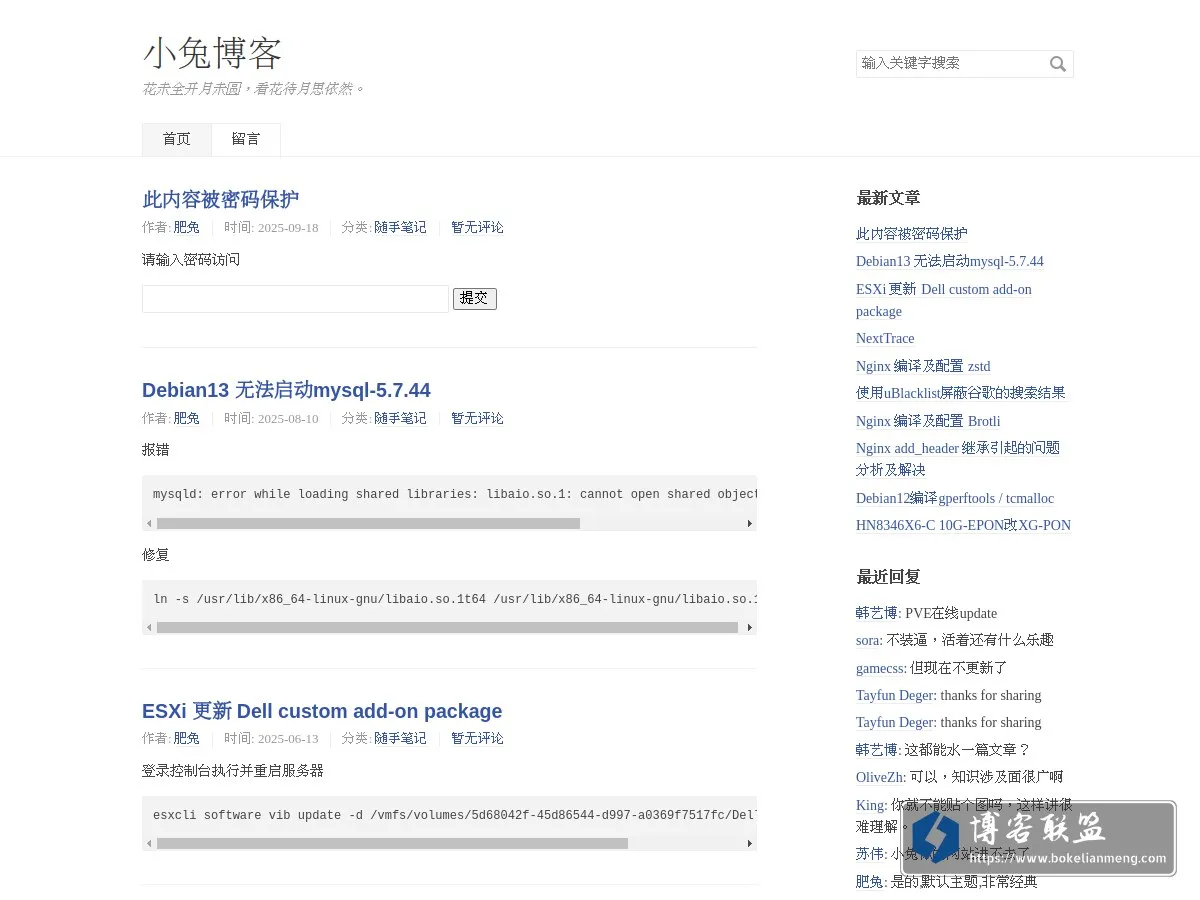Open sidebar link Nginx 编译及配置 Brotli
Viewport: 1200px width, 900px height.
point(928,422)
